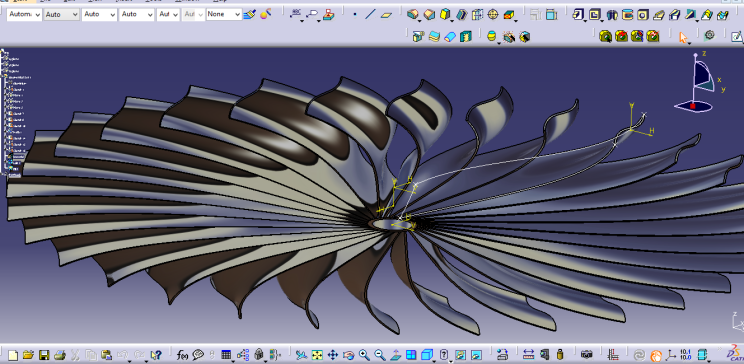Pick the Point reference element tool
This screenshot has width=744, height=364.
click(x=355, y=15)
